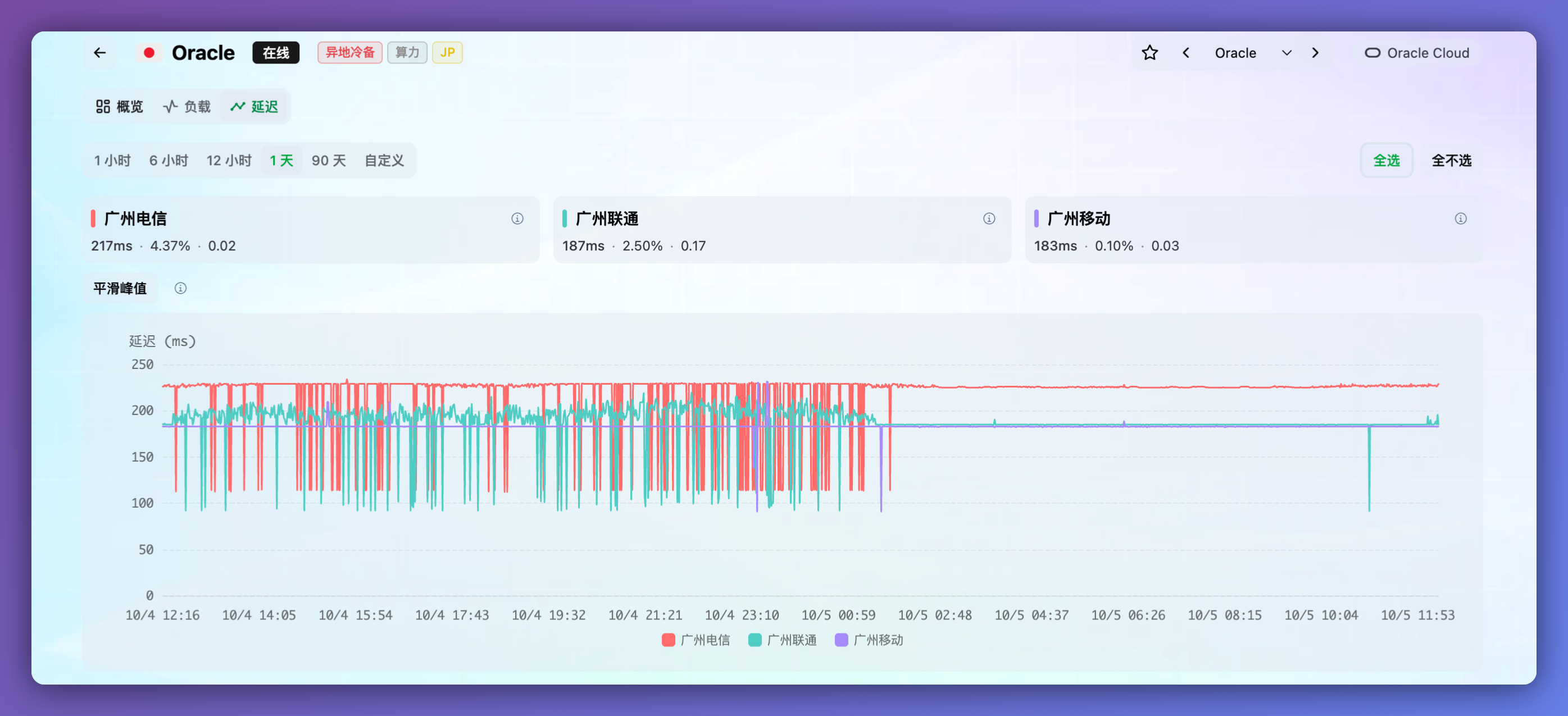This screenshot has width=1568, height=716.
Task: Favorite this server with the star icon
Action: click(x=1149, y=53)
